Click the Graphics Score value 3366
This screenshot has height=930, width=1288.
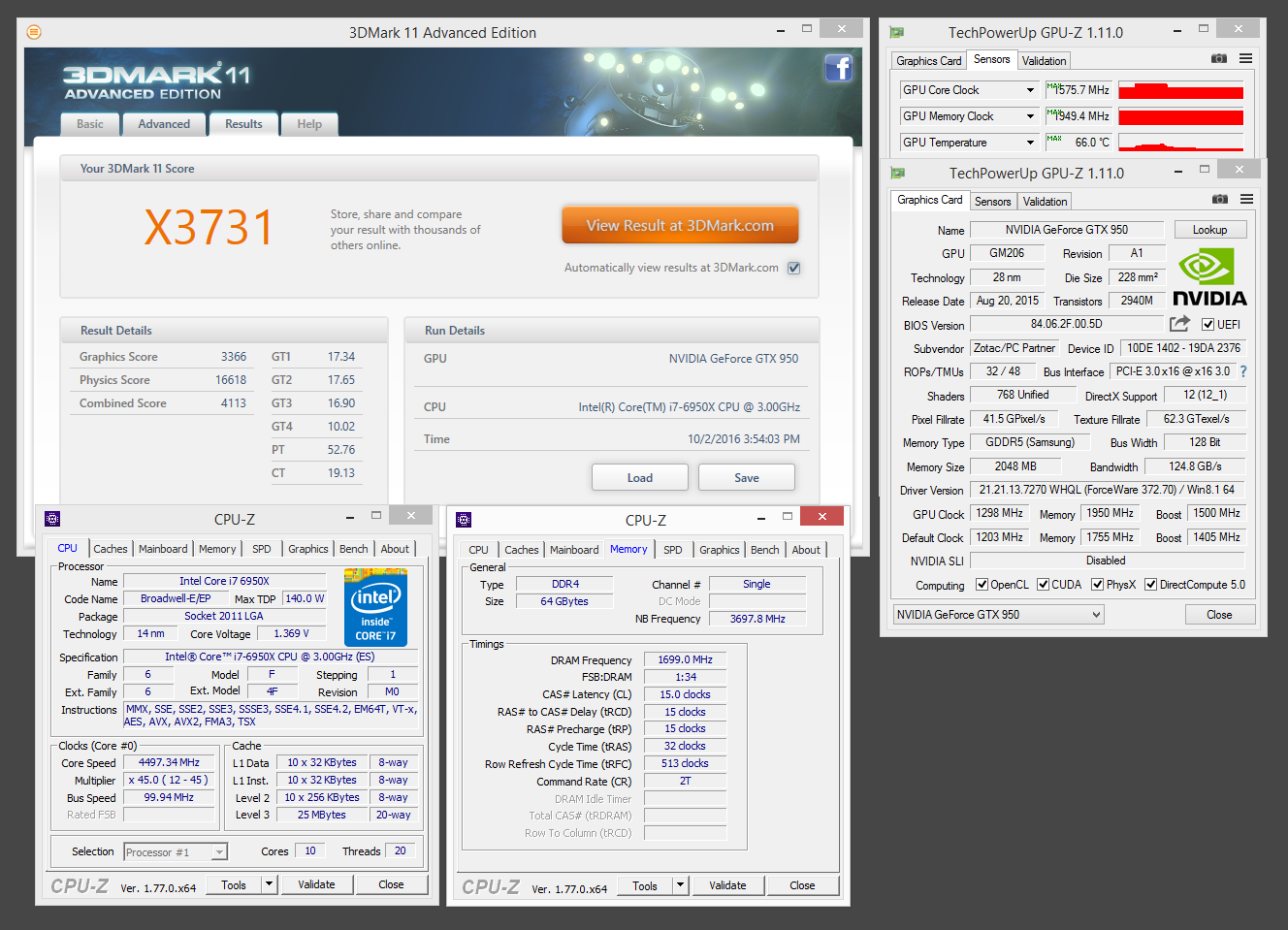click(x=234, y=357)
